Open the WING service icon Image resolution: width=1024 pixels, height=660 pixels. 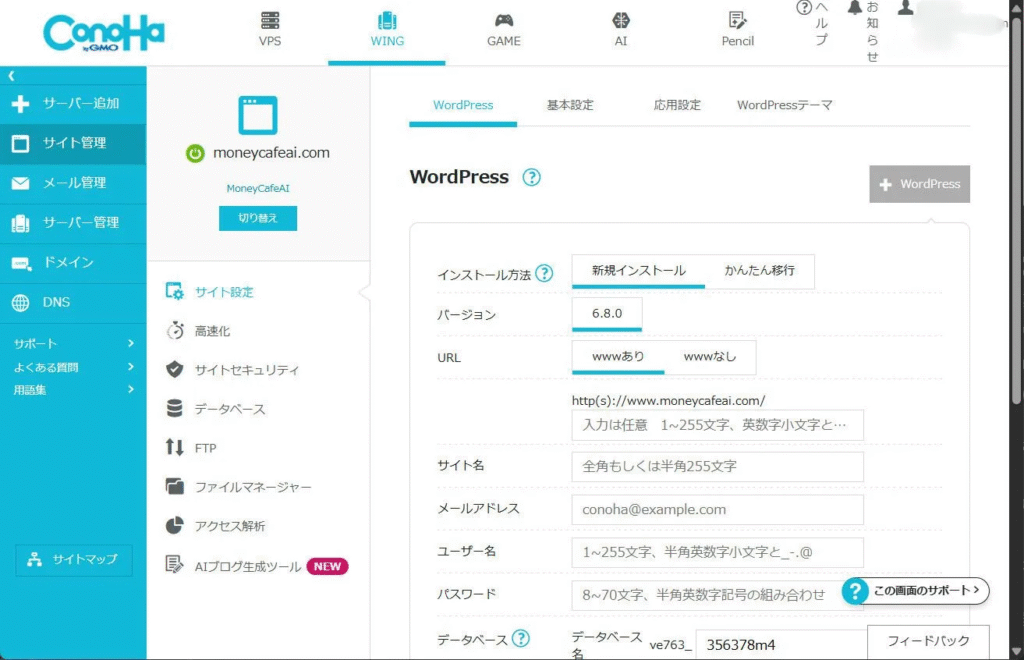387,21
